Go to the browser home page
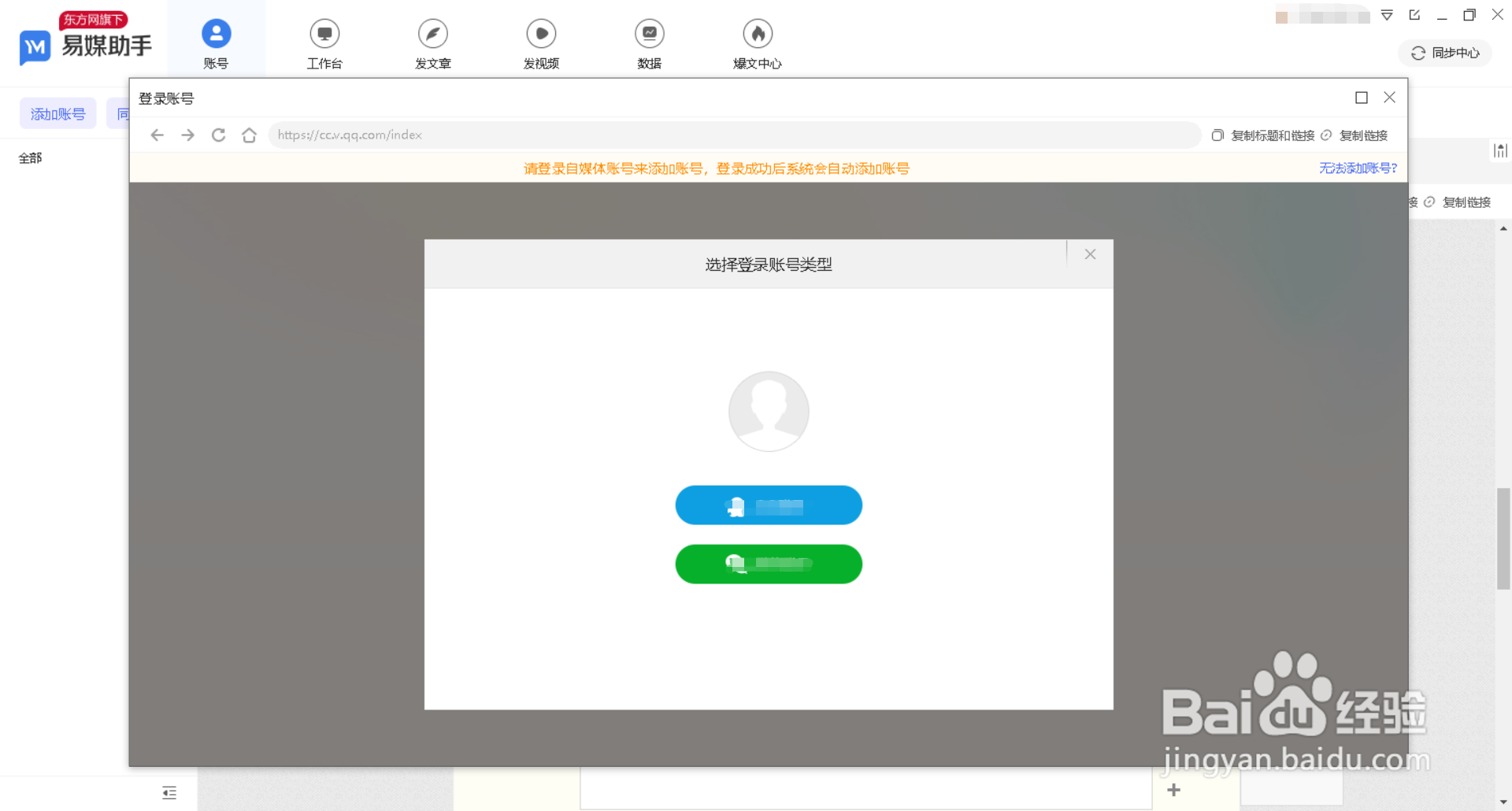This screenshot has width=1512, height=811. [x=249, y=135]
